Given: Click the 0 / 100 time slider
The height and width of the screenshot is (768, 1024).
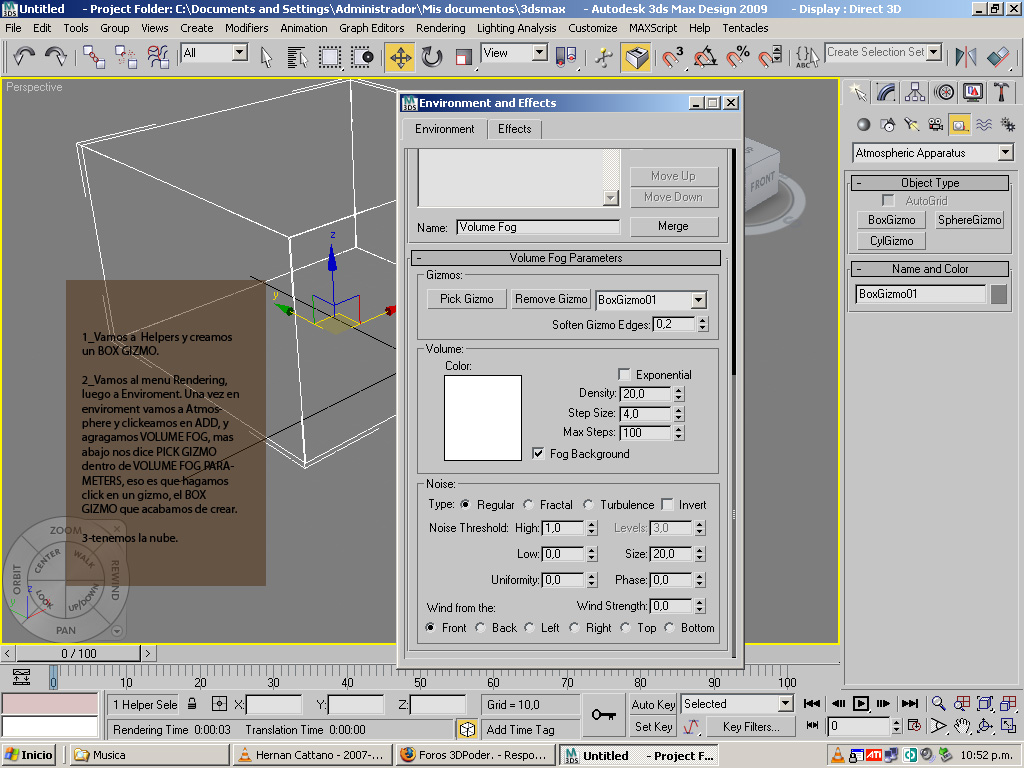Looking at the screenshot, I should point(78,653).
